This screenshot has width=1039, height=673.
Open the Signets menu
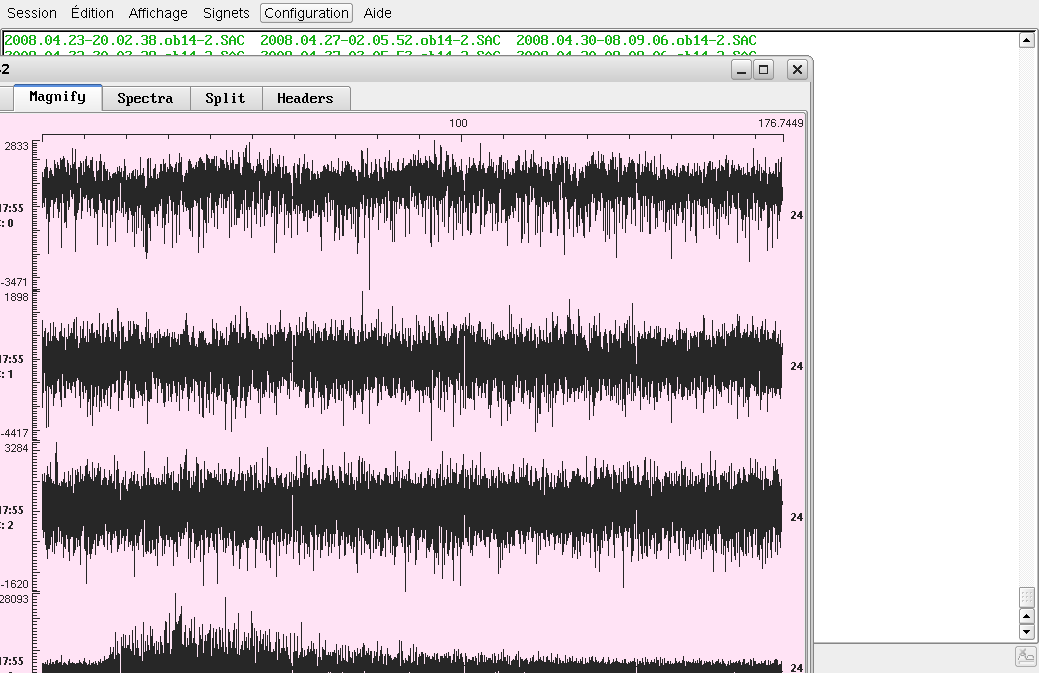pos(227,13)
